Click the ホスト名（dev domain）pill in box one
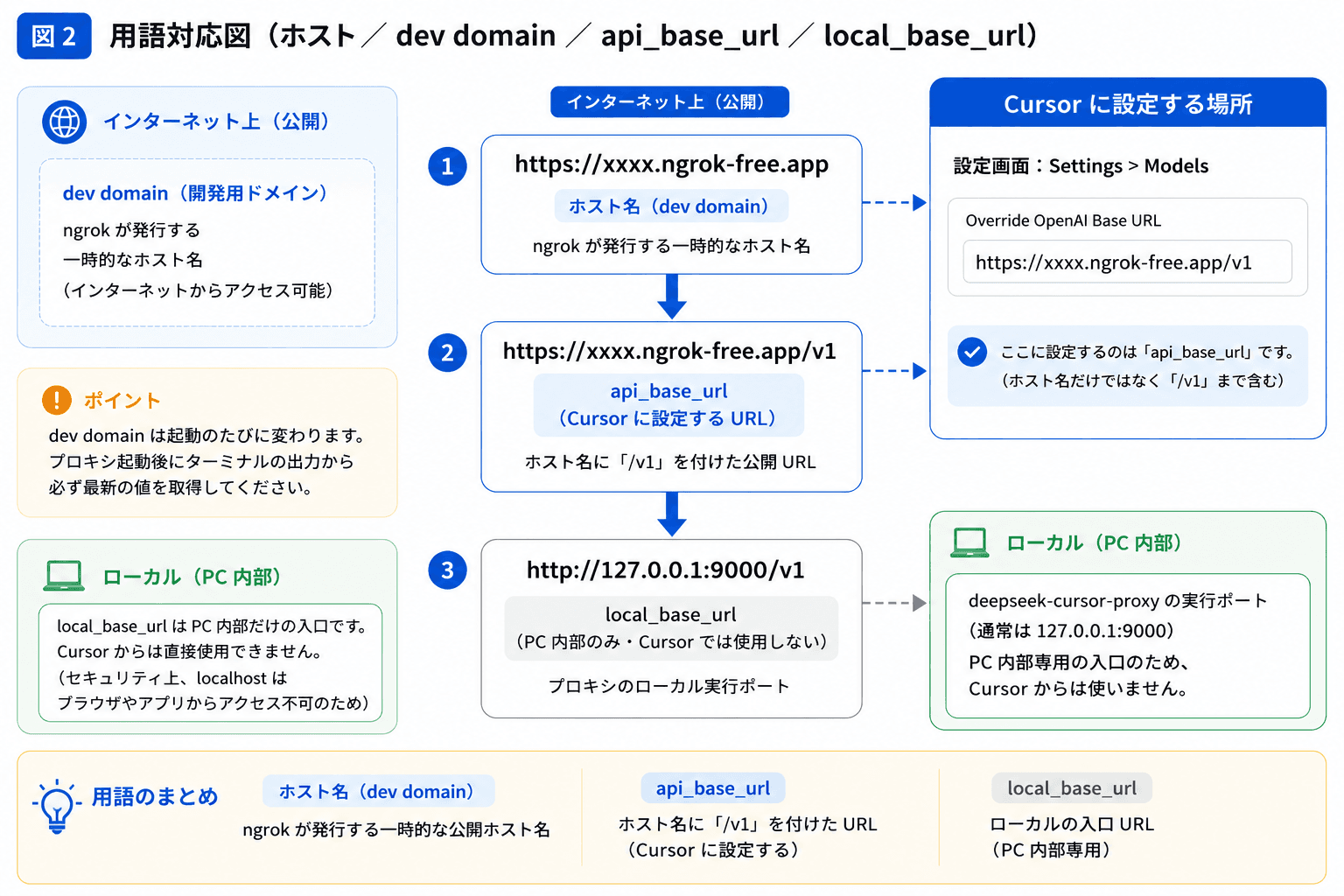Image resolution: width=1344 pixels, height=896 pixels. 671,206
